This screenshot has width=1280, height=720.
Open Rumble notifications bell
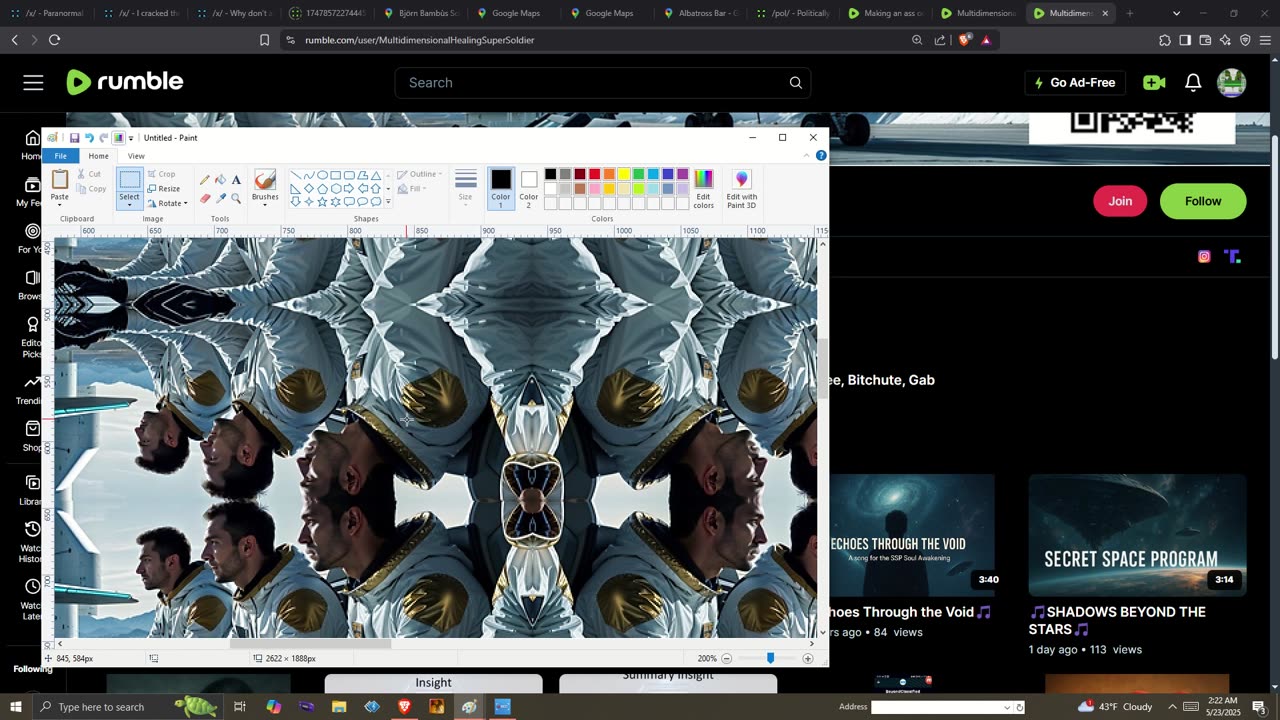(x=1193, y=83)
